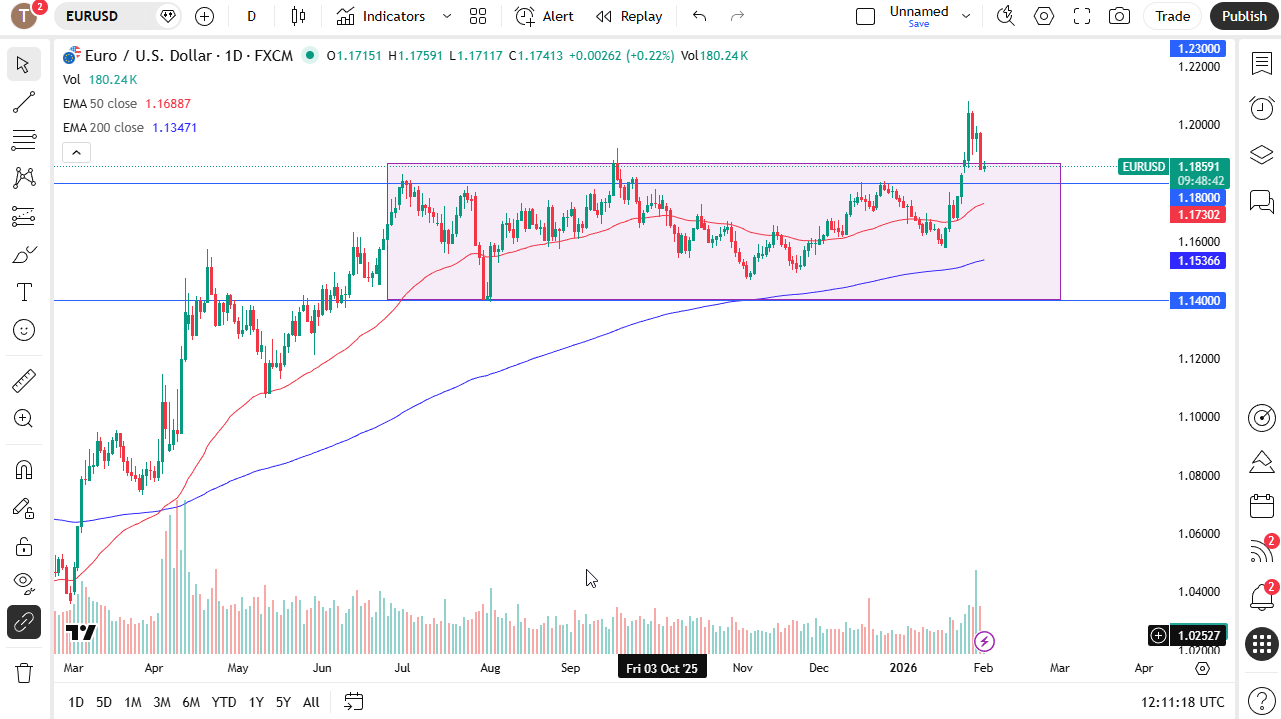Activate the ruler measure tool

[x=24, y=380]
